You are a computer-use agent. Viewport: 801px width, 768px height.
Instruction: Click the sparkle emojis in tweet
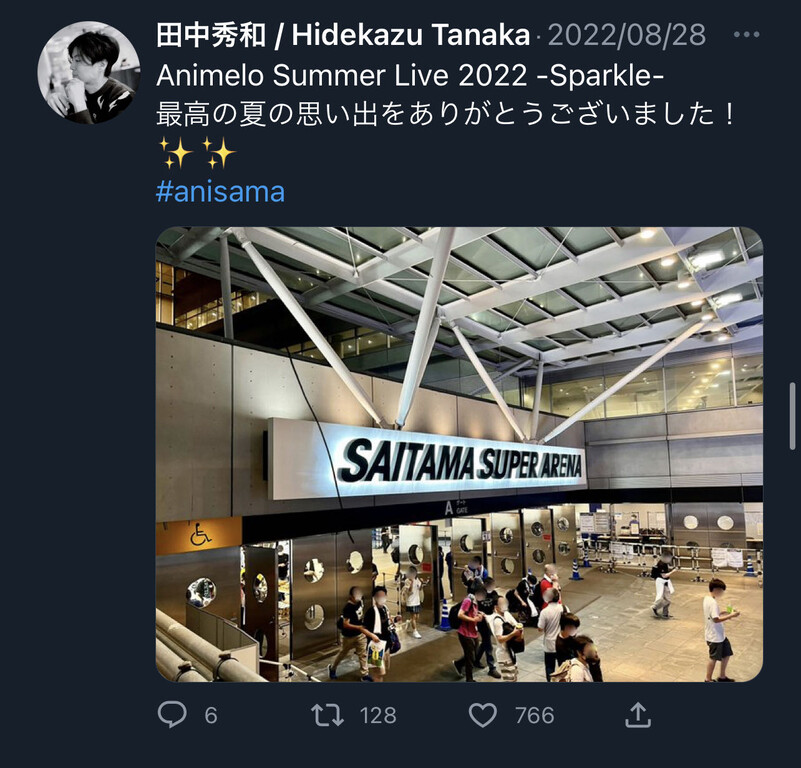[x=197, y=153]
